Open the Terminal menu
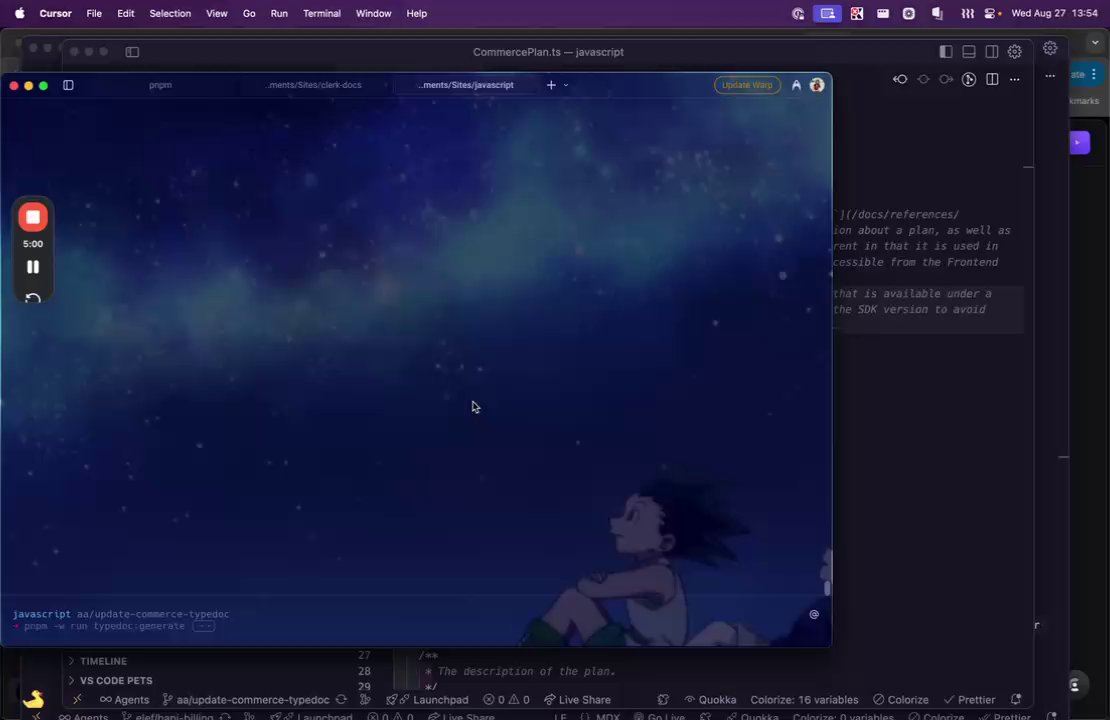Image resolution: width=1110 pixels, height=720 pixels. (321, 13)
